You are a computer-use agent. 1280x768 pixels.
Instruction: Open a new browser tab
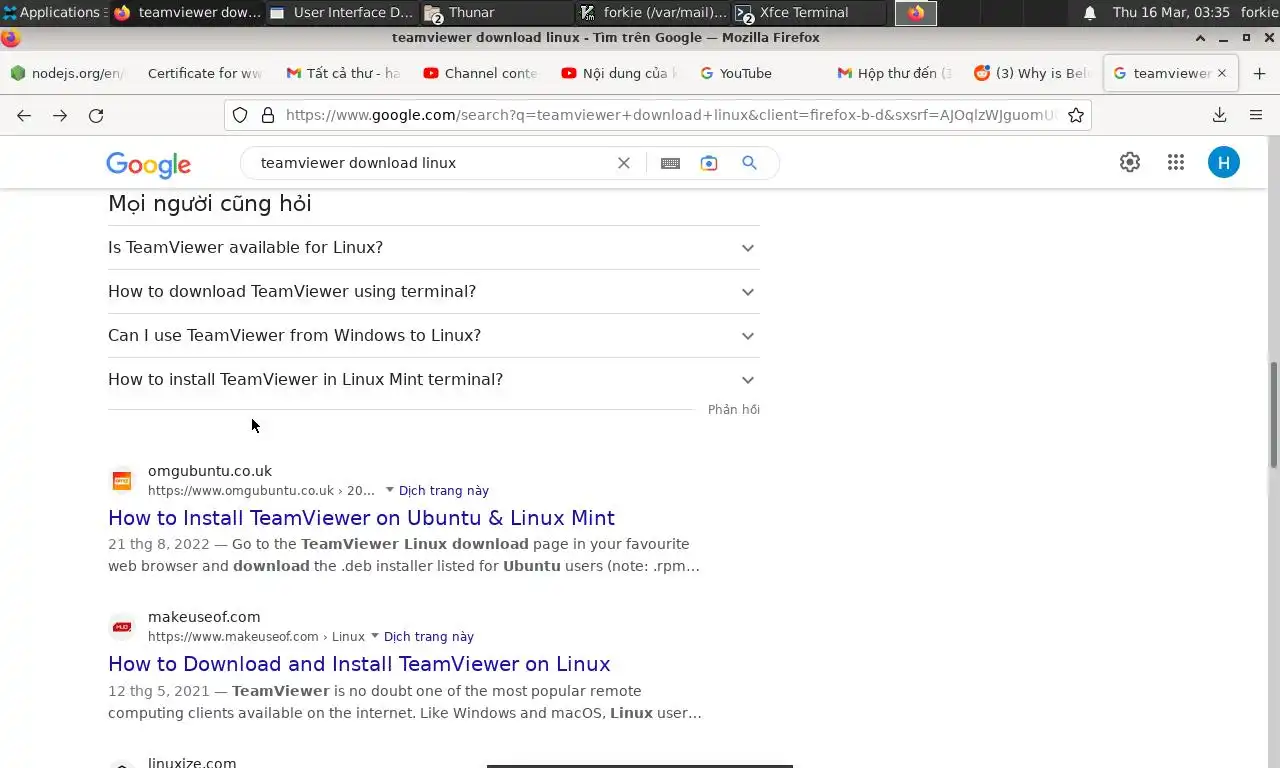click(1259, 73)
